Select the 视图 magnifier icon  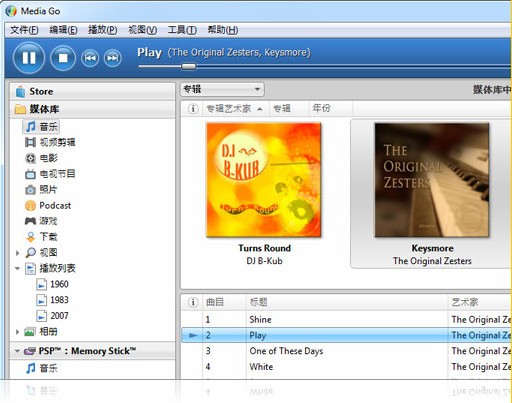pyautogui.click(x=30, y=253)
